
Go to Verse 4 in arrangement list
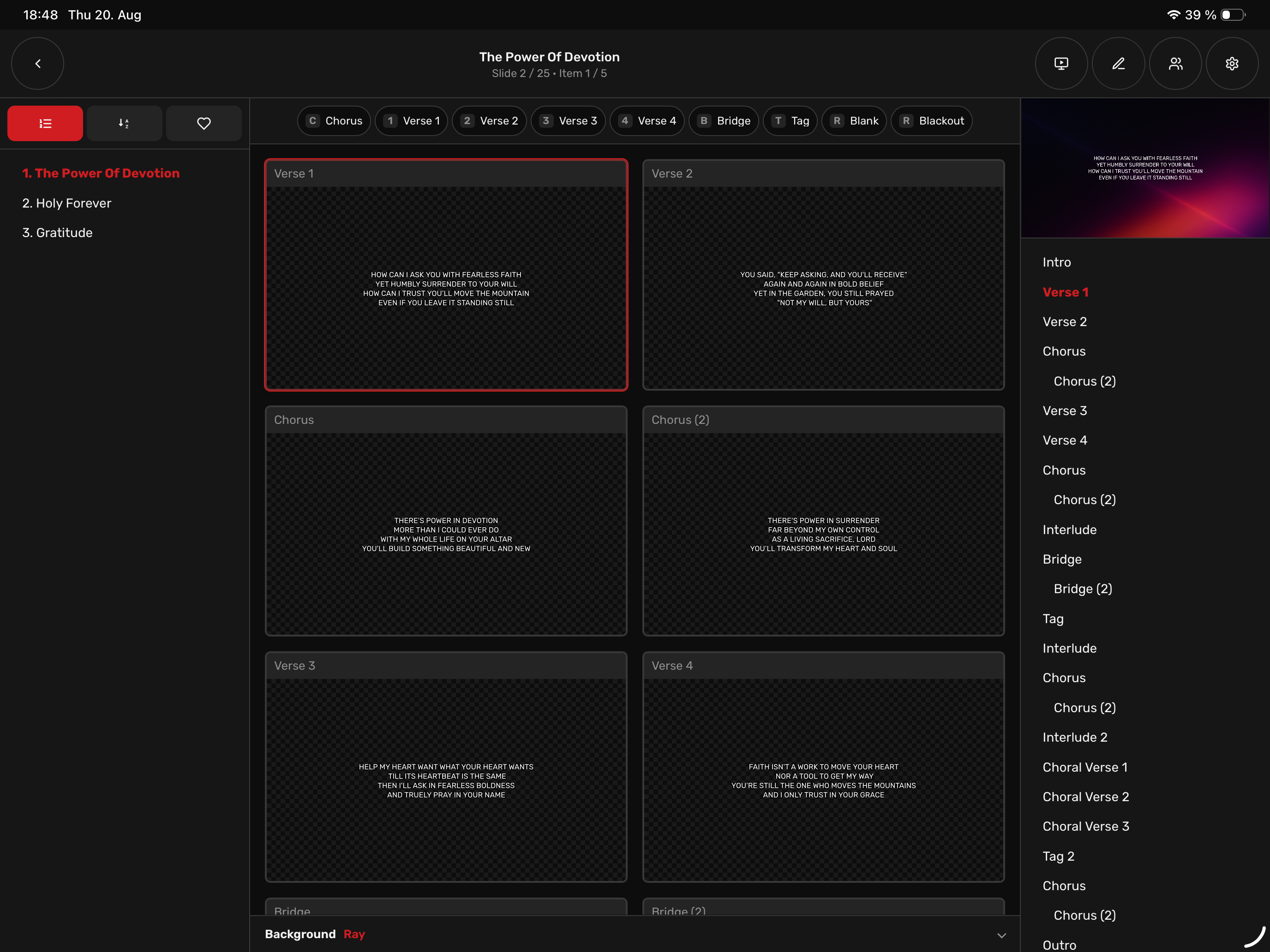click(1065, 440)
